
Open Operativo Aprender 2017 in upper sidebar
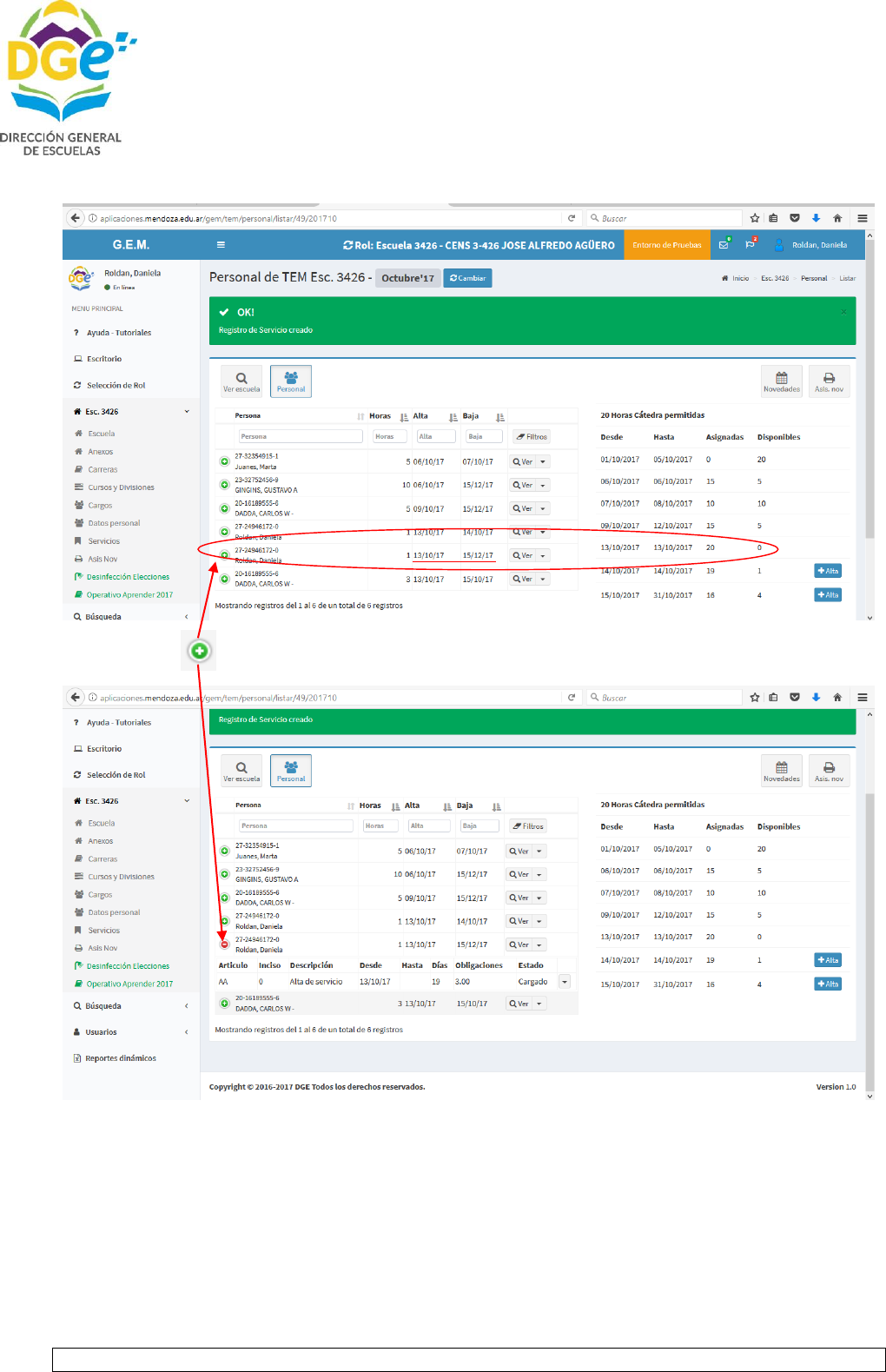(129, 595)
